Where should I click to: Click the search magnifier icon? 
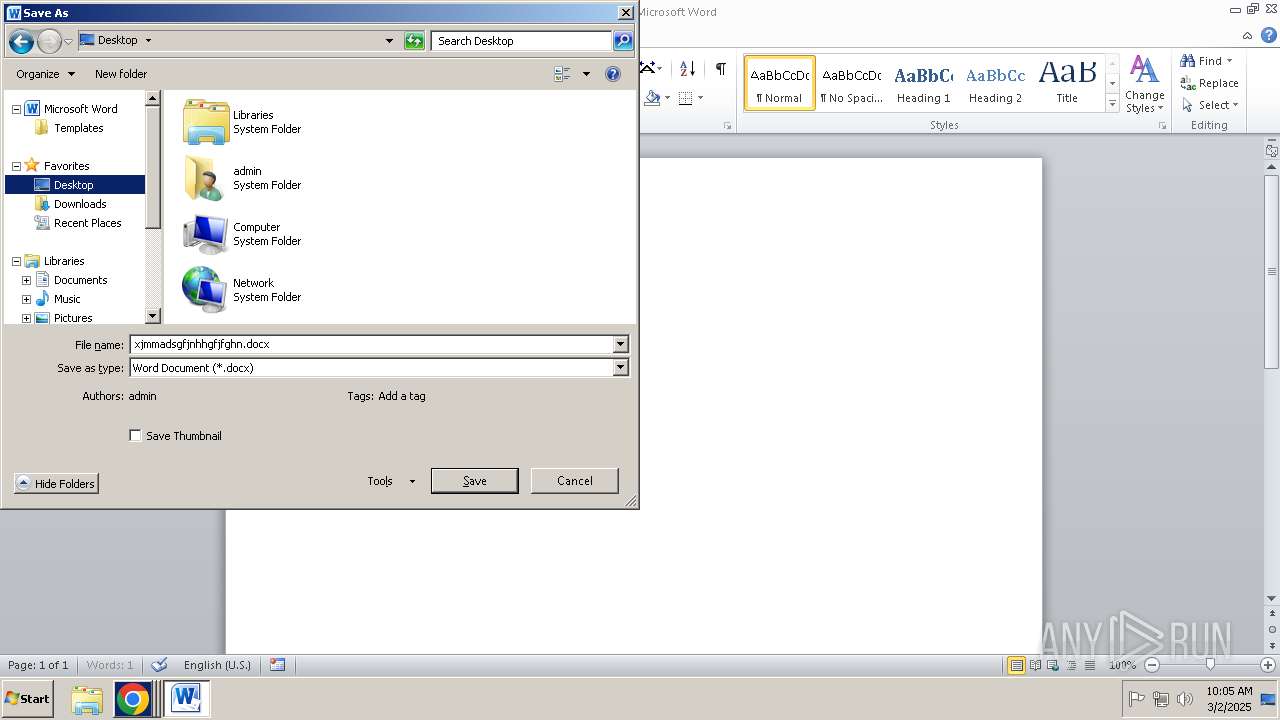622,41
